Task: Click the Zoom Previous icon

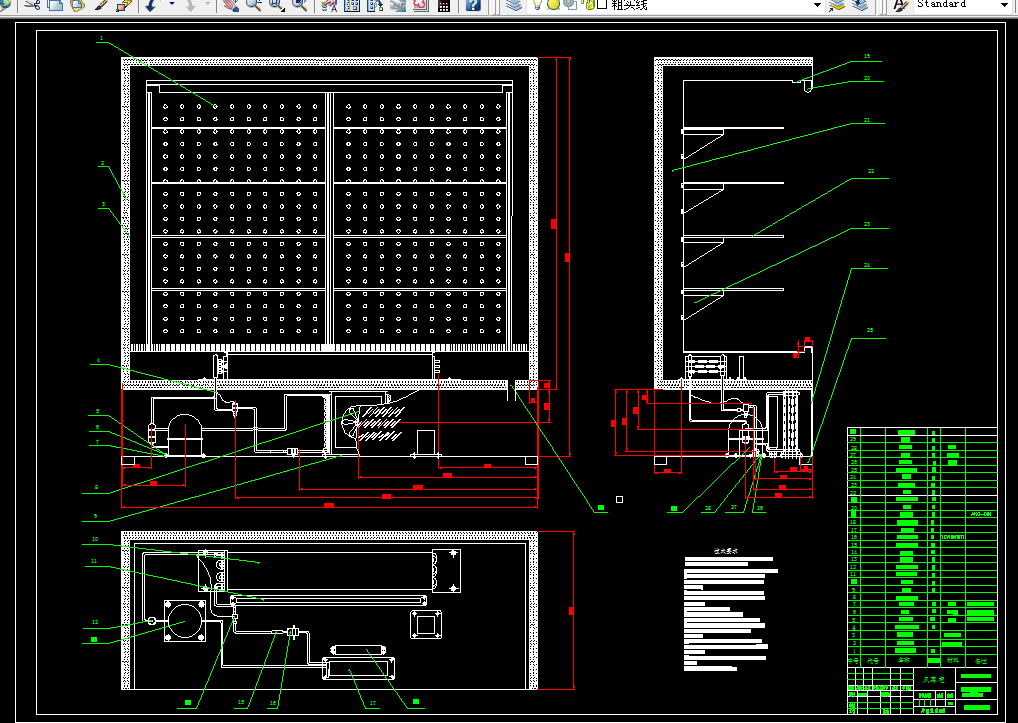Action: (299, 5)
